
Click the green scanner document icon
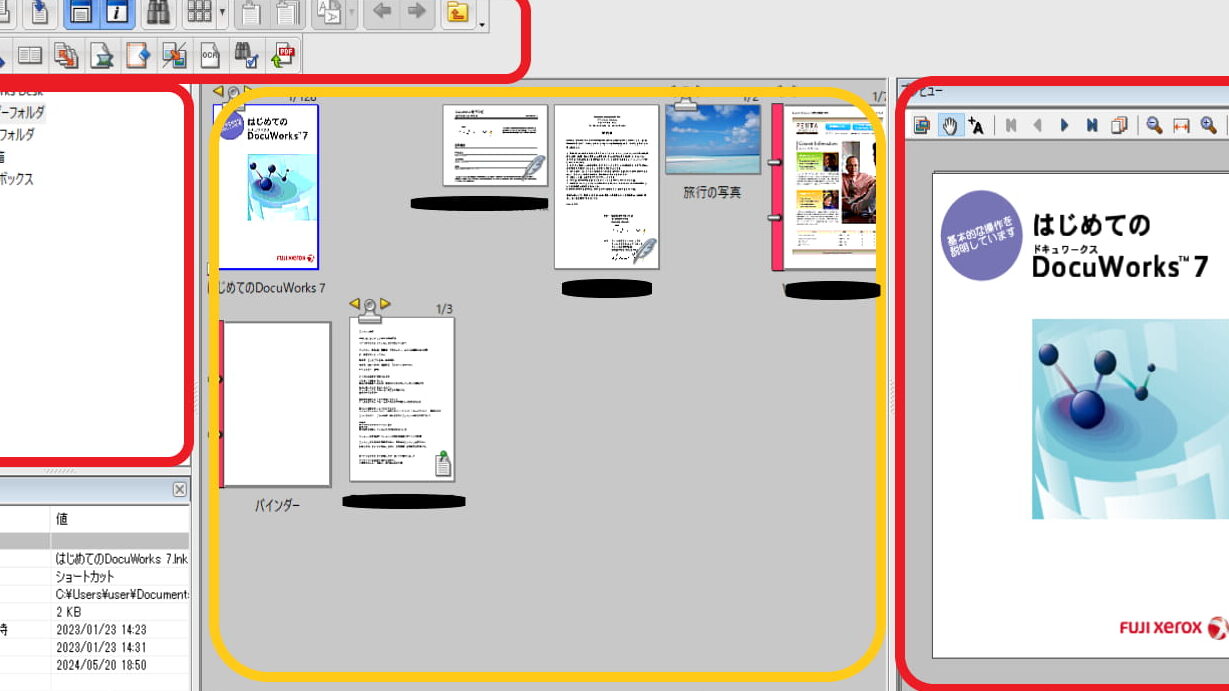click(102, 55)
